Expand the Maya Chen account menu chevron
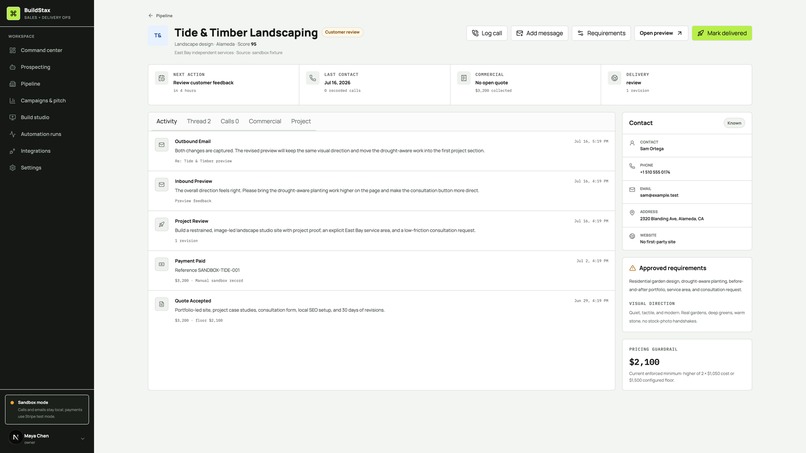 click(82, 439)
